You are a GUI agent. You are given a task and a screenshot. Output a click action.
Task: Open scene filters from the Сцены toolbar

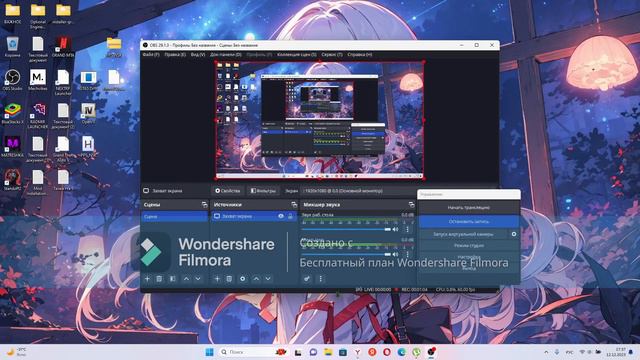pyautogui.click(x=172, y=279)
